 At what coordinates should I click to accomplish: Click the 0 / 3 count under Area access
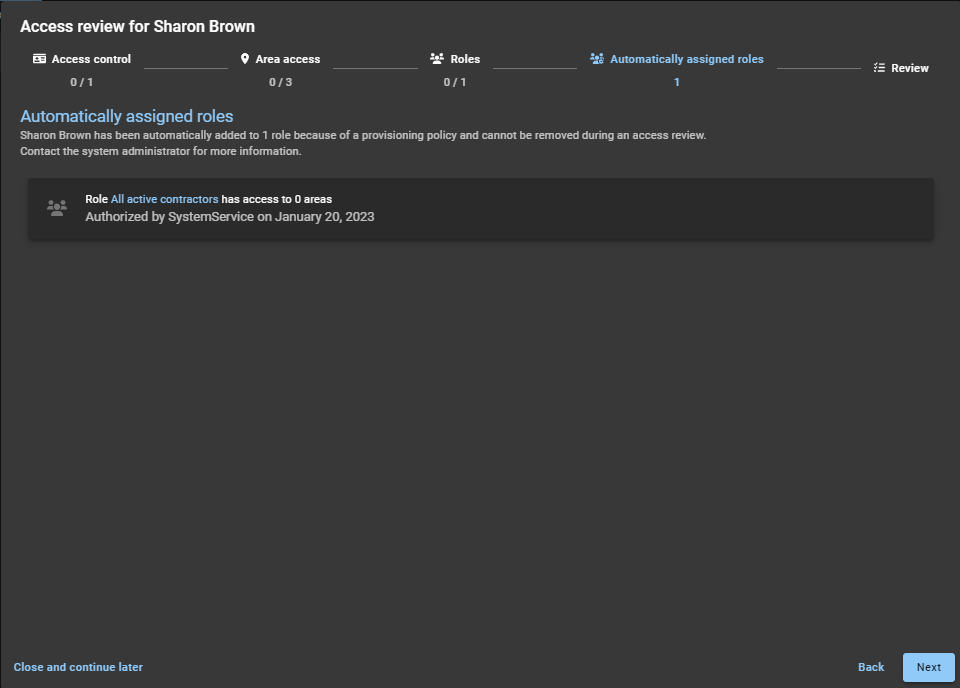pyautogui.click(x=280, y=82)
